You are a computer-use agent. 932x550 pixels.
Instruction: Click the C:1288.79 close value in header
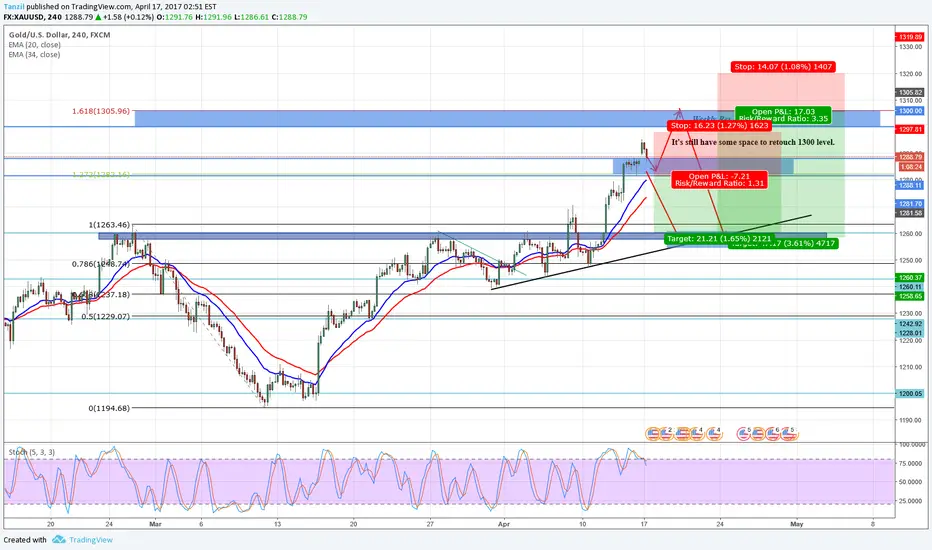pyautogui.click(x=289, y=17)
